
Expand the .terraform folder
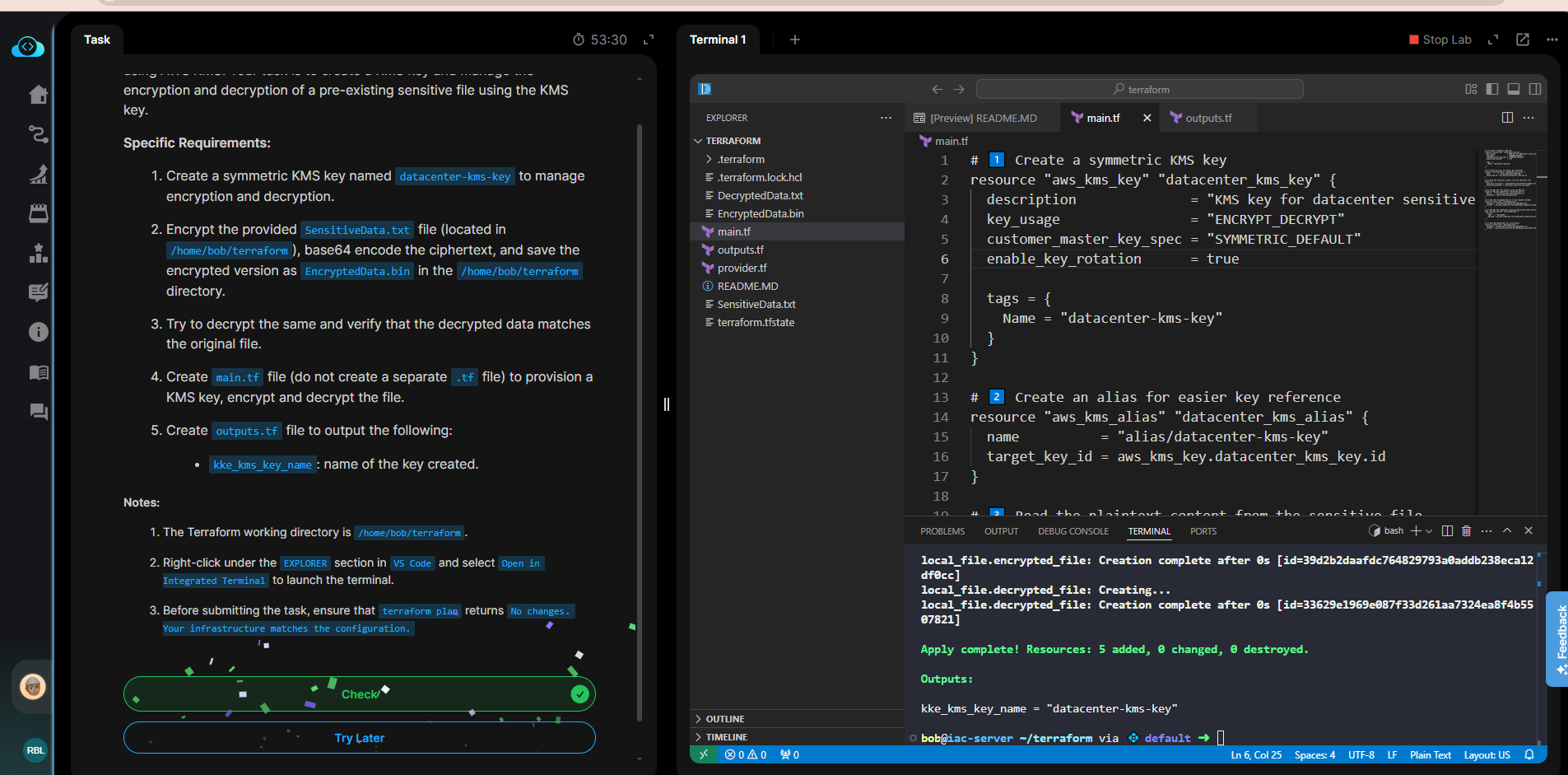740,160
